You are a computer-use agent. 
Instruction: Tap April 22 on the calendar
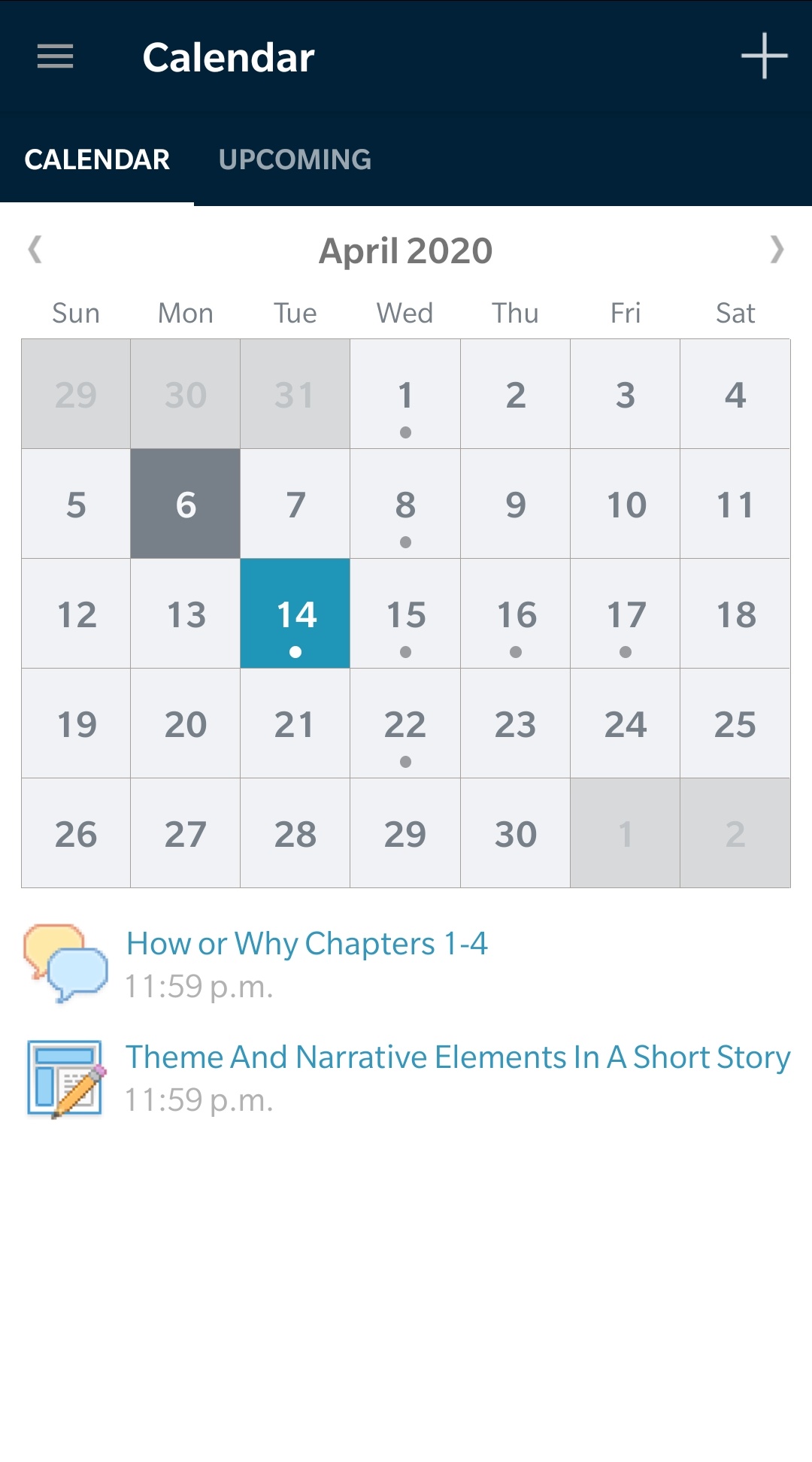405,723
